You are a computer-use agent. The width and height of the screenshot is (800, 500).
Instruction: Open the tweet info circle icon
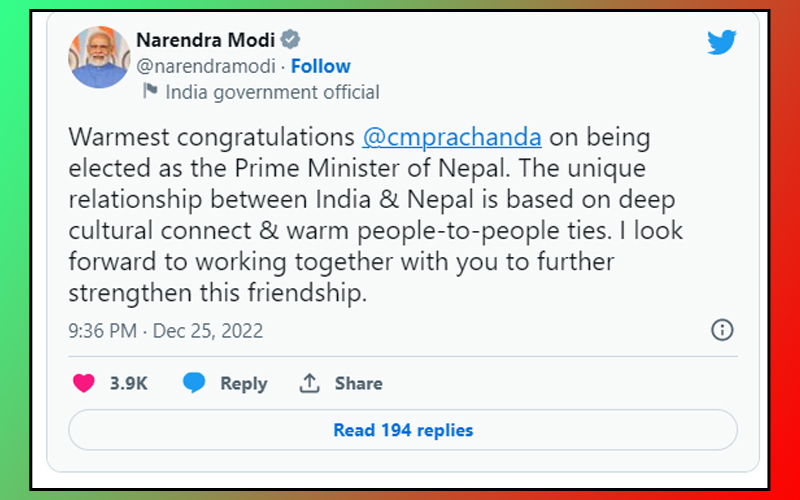tap(722, 330)
